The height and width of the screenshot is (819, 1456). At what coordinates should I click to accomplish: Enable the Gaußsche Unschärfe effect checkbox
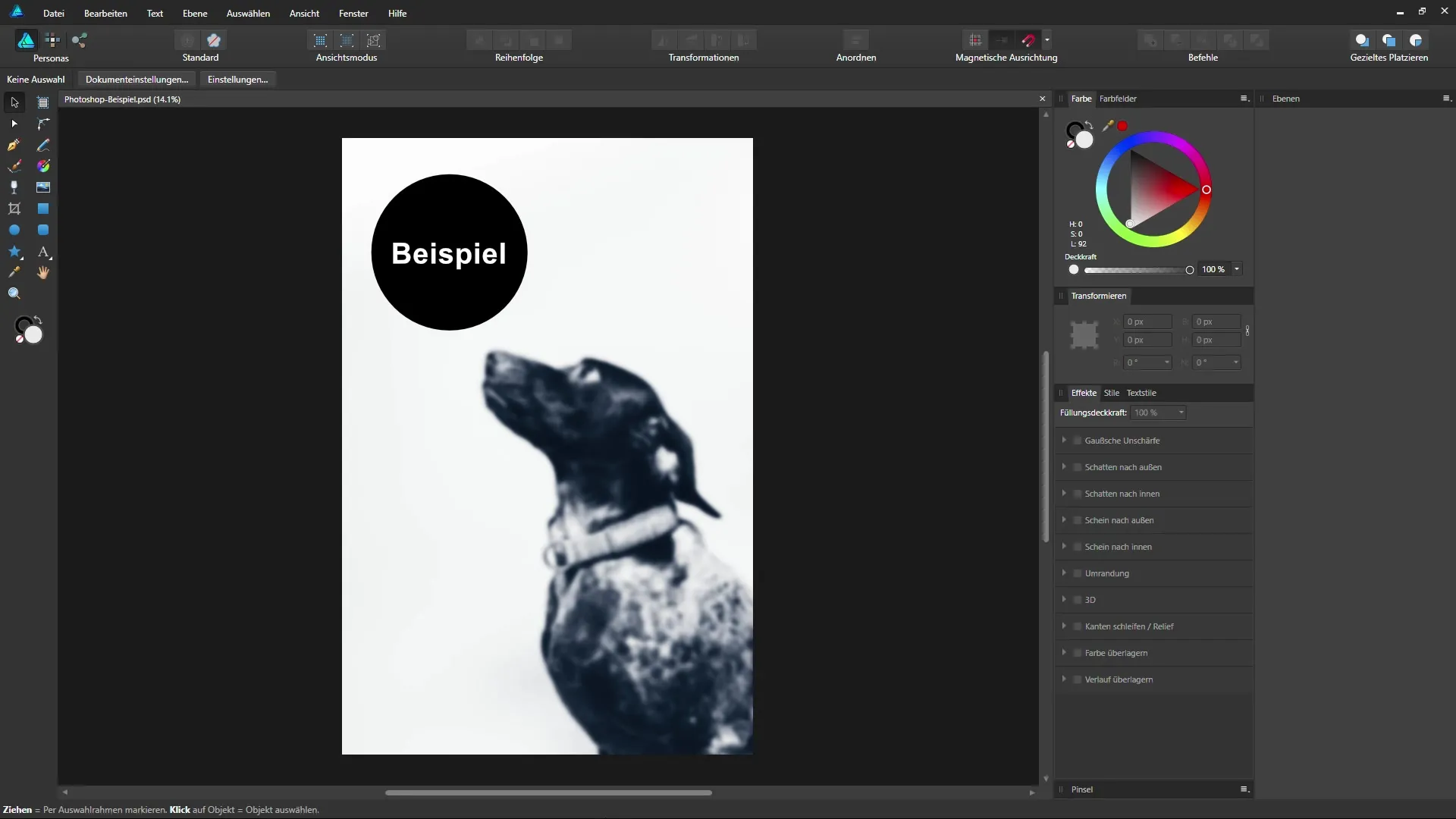[1077, 441]
